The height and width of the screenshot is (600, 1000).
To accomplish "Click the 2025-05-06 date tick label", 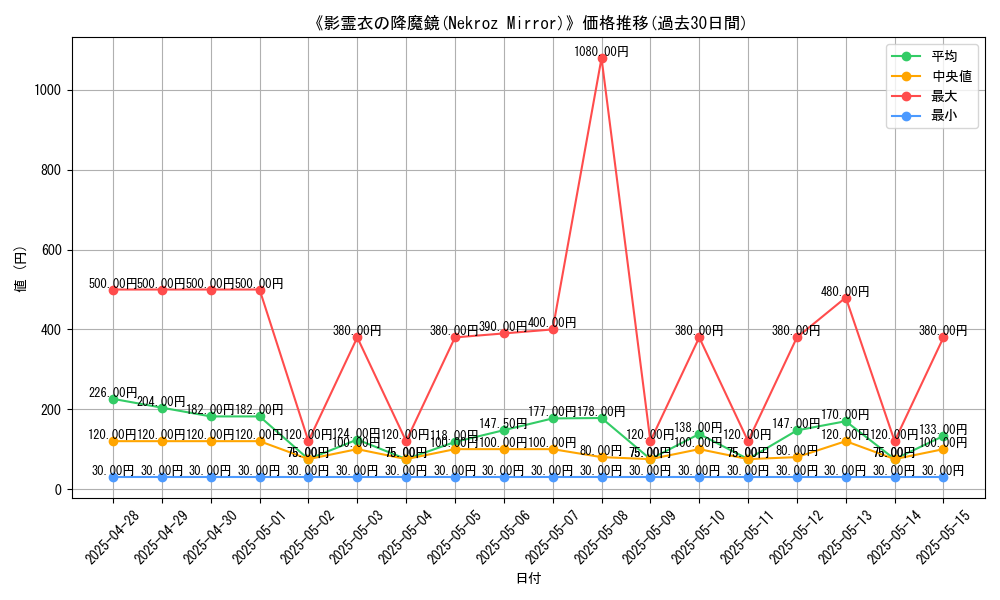I will click(x=503, y=537).
